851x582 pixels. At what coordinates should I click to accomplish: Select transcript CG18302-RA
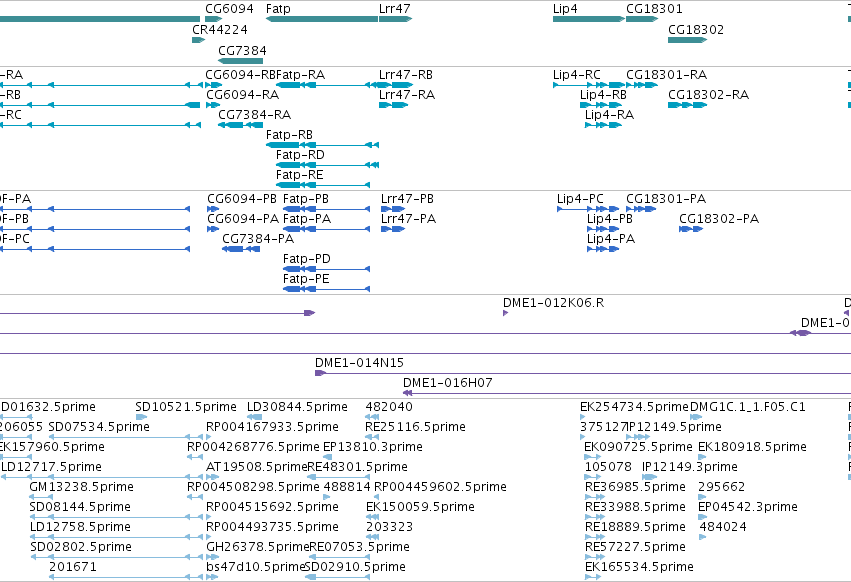coord(687,105)
